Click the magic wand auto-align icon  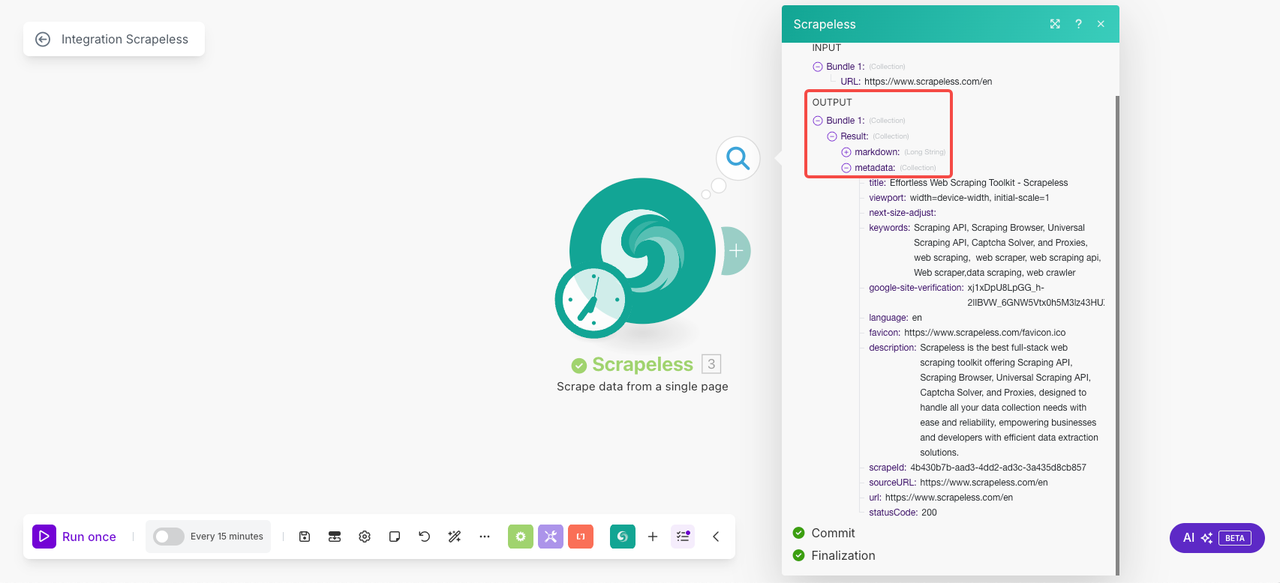tap(454, 537)
